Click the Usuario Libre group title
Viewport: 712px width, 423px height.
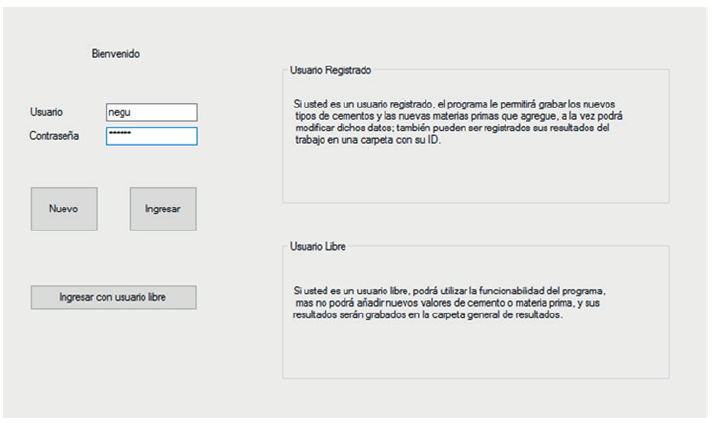click(318, 246)
